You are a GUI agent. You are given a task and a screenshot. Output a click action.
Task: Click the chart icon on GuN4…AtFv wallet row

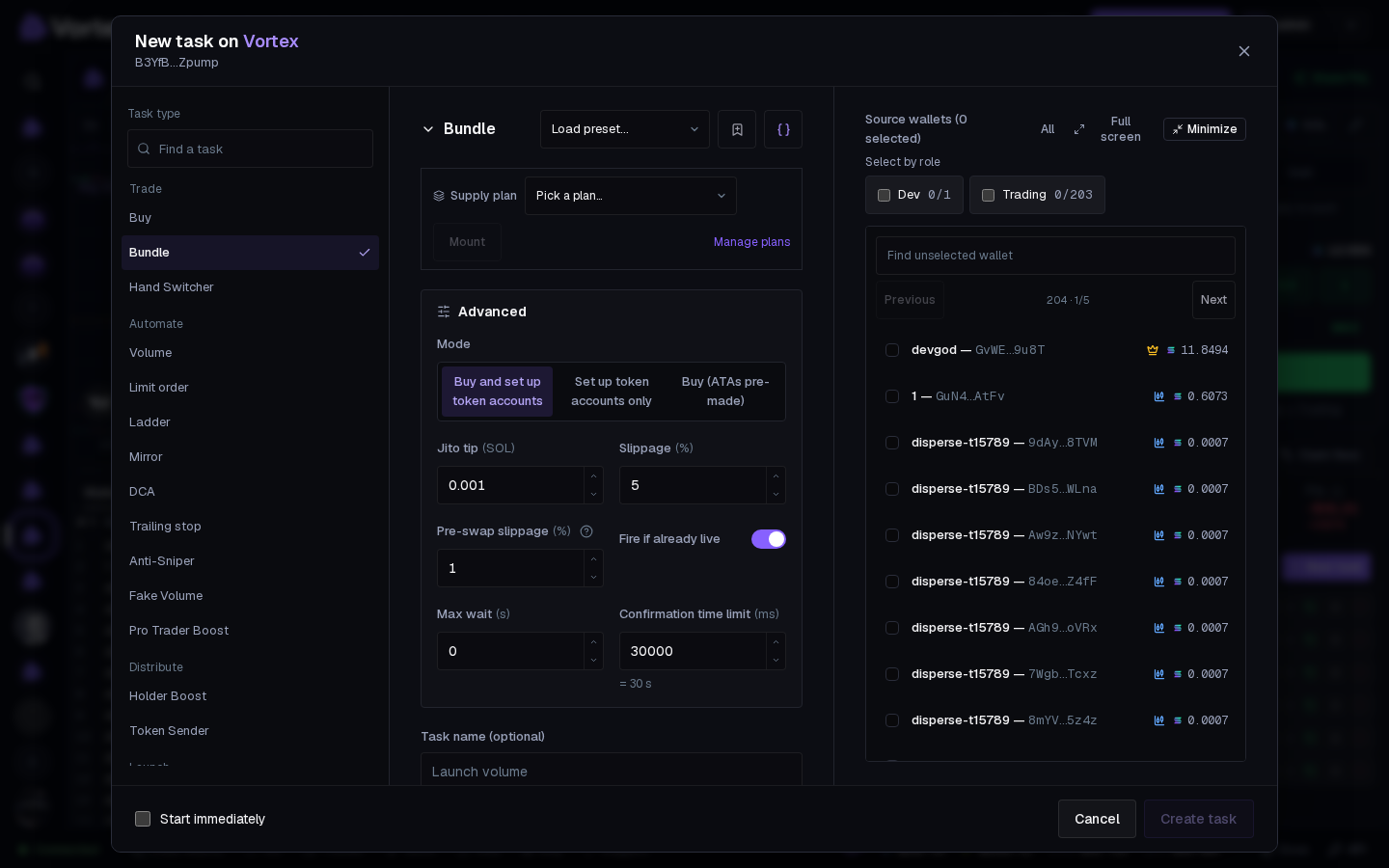coord(1159,396)
